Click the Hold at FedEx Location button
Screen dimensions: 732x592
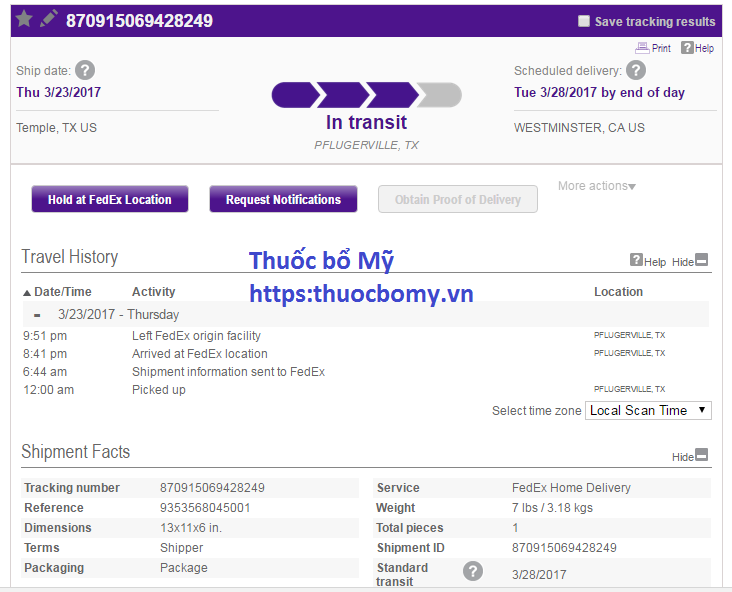click(x=110, y=199)
